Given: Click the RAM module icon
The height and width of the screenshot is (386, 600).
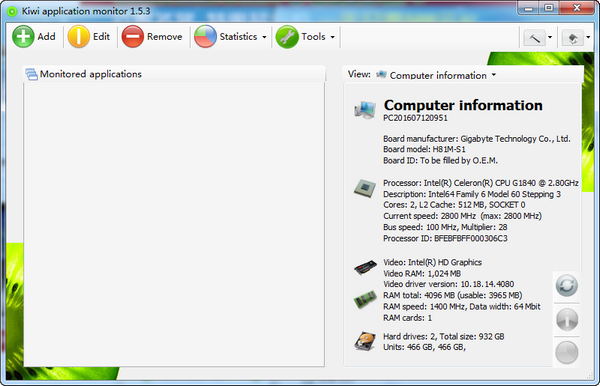Looking at the screenshot, I should click(x=365, y=300).
